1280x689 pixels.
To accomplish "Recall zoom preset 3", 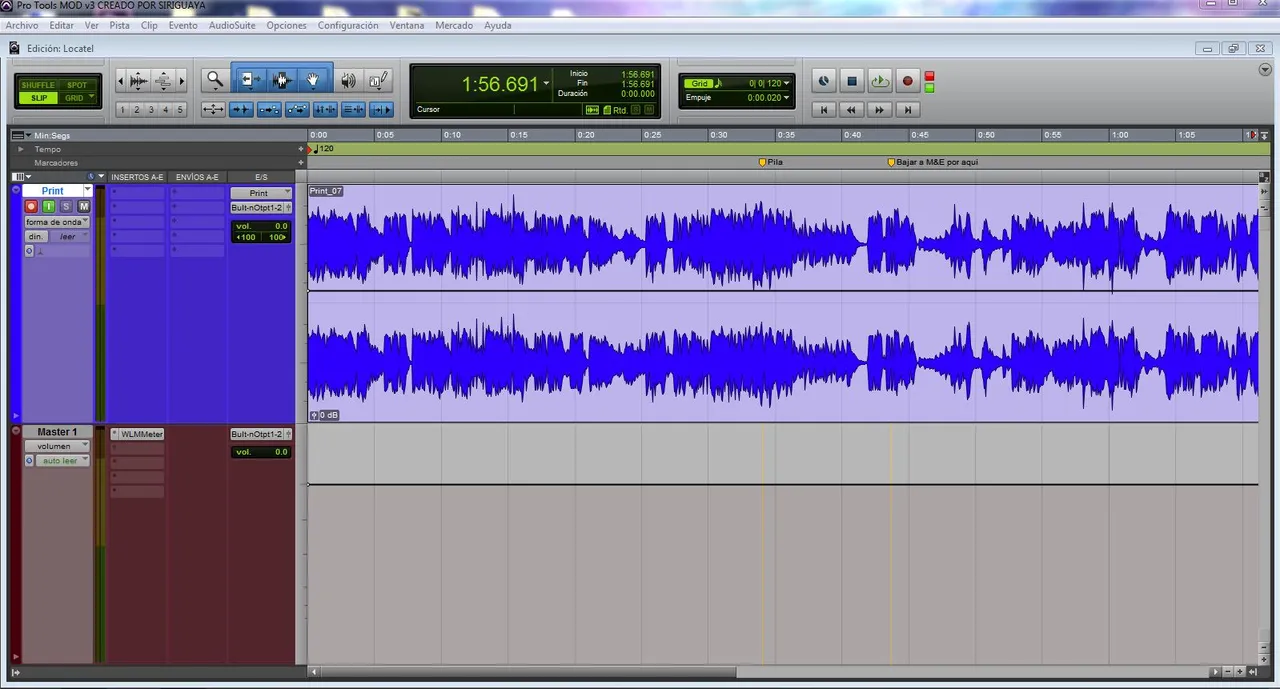I will [151, 110].
